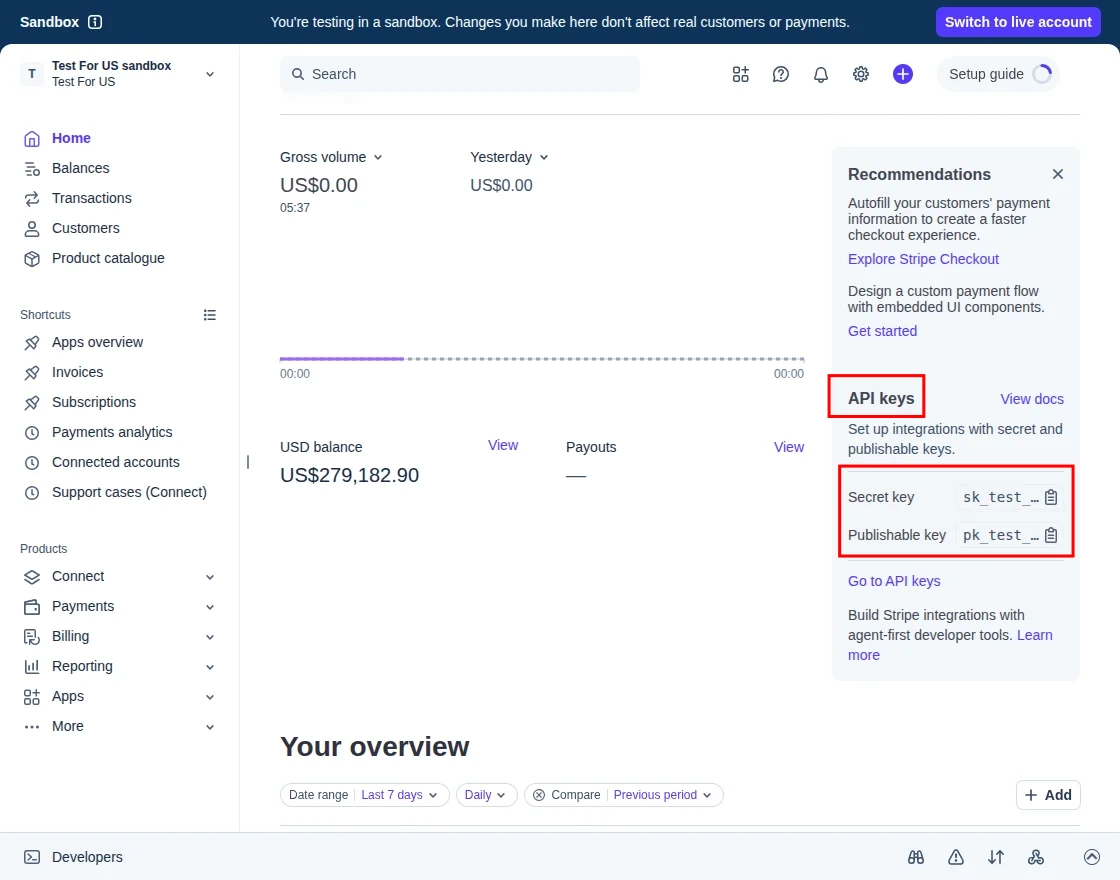Open the help question mark icon
The height and width of the screenshot is (880, 1120).
tap(781, 74)
